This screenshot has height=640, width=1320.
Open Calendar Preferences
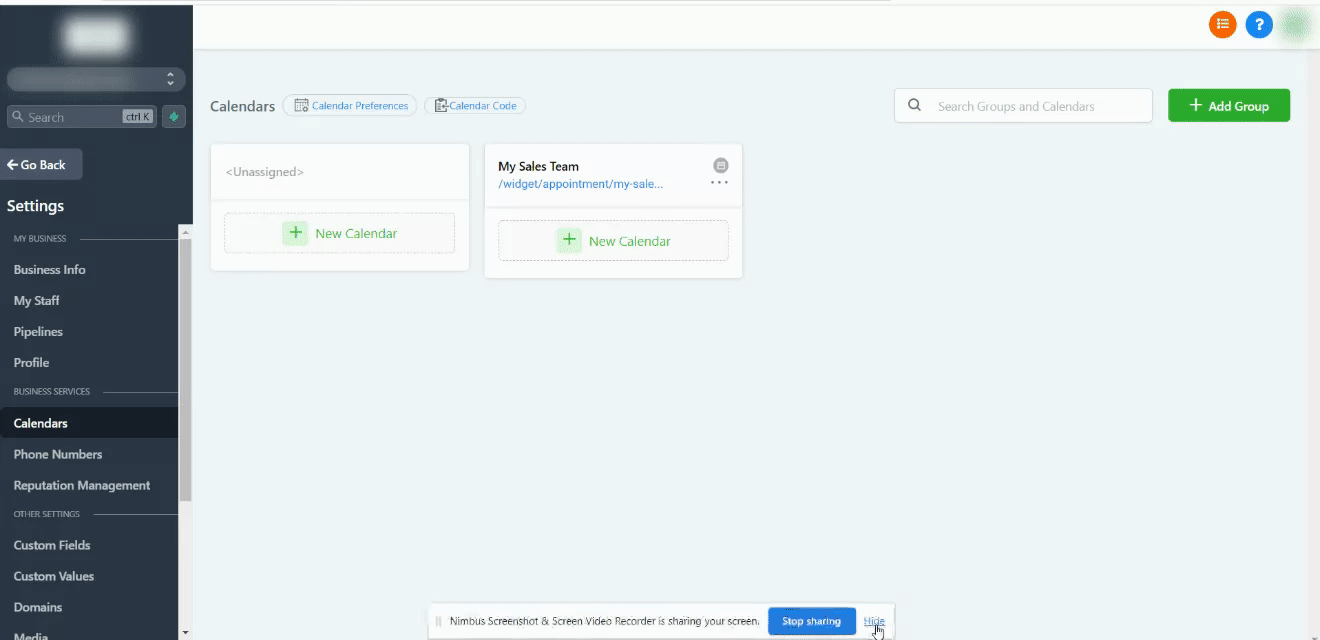(x=350, y=105)
